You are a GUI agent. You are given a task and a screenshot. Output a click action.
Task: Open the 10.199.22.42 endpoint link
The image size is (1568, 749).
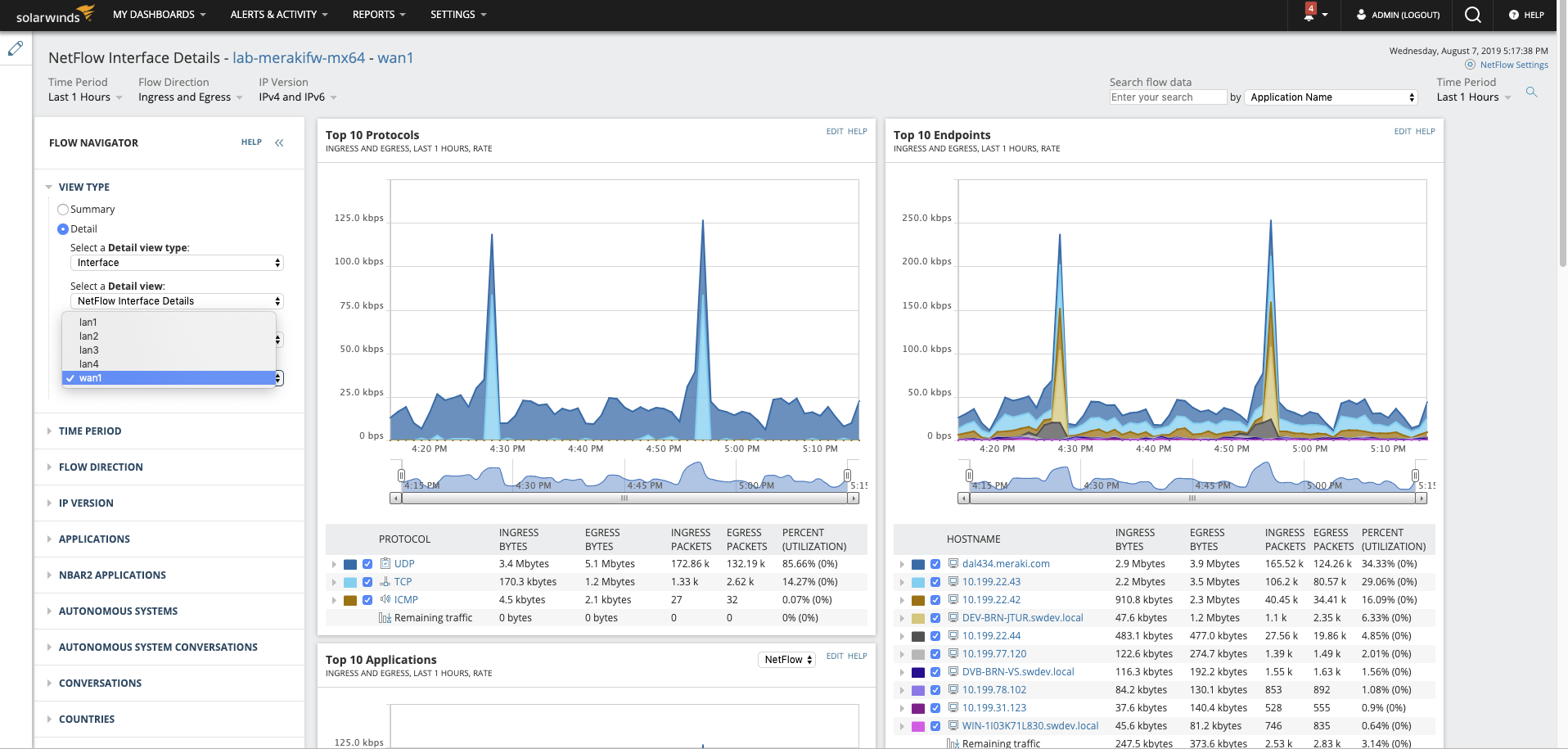tap(991, 599)
